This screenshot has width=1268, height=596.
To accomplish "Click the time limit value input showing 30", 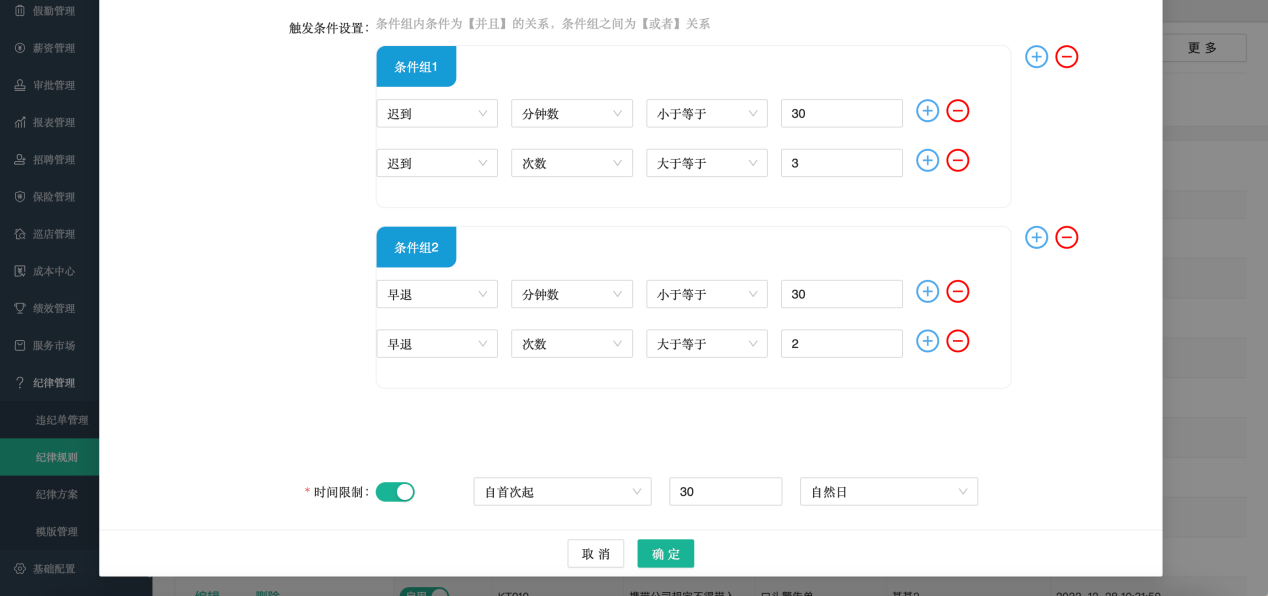I will (x=725, y=491).
